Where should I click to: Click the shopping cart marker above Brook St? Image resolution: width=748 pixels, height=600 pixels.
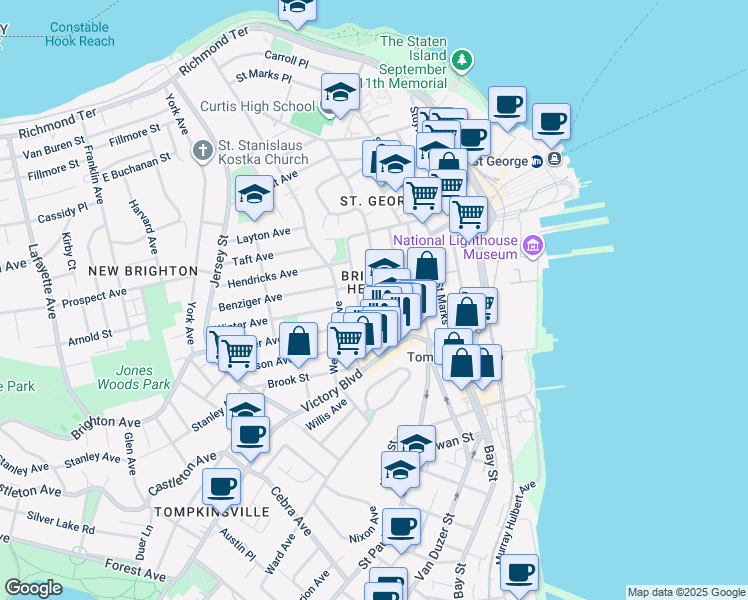click(x=238, y=355)
